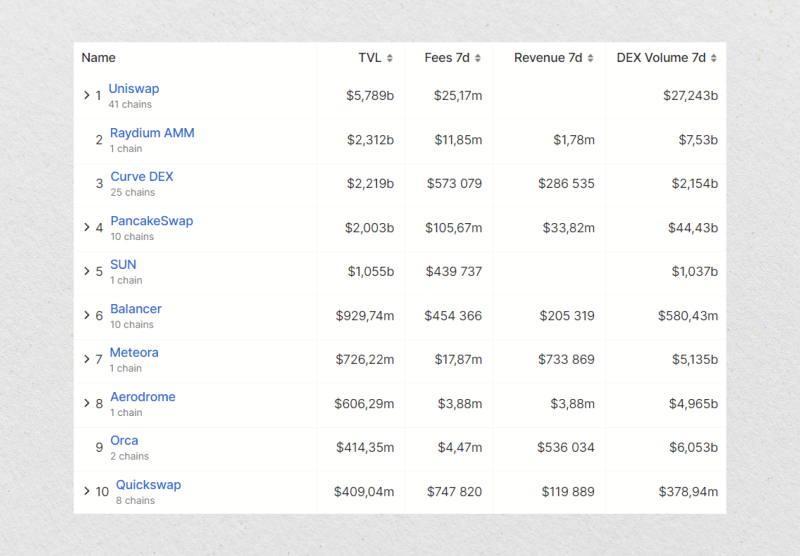This screenshot has width=800, height=556.
Task: Click '25 chains' under Curve DEX
Action: coord(133,192)
